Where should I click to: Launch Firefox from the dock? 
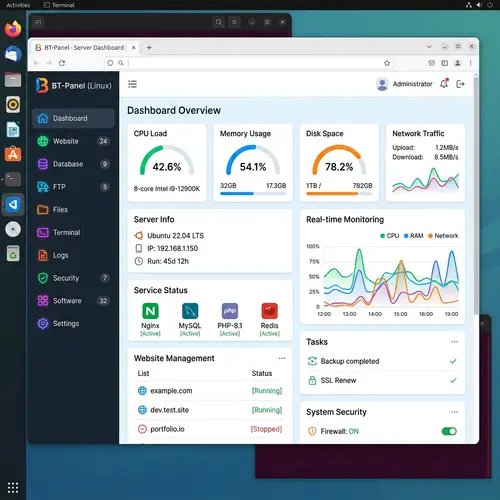point(13,29)
